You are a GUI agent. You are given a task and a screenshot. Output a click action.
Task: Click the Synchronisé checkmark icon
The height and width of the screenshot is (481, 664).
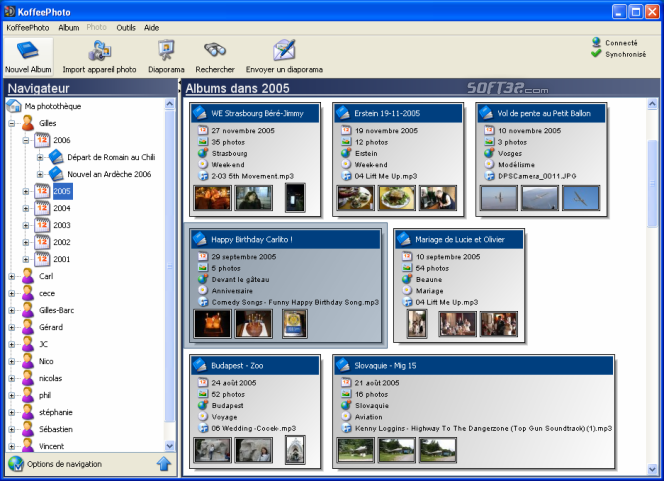pos(597,54)
